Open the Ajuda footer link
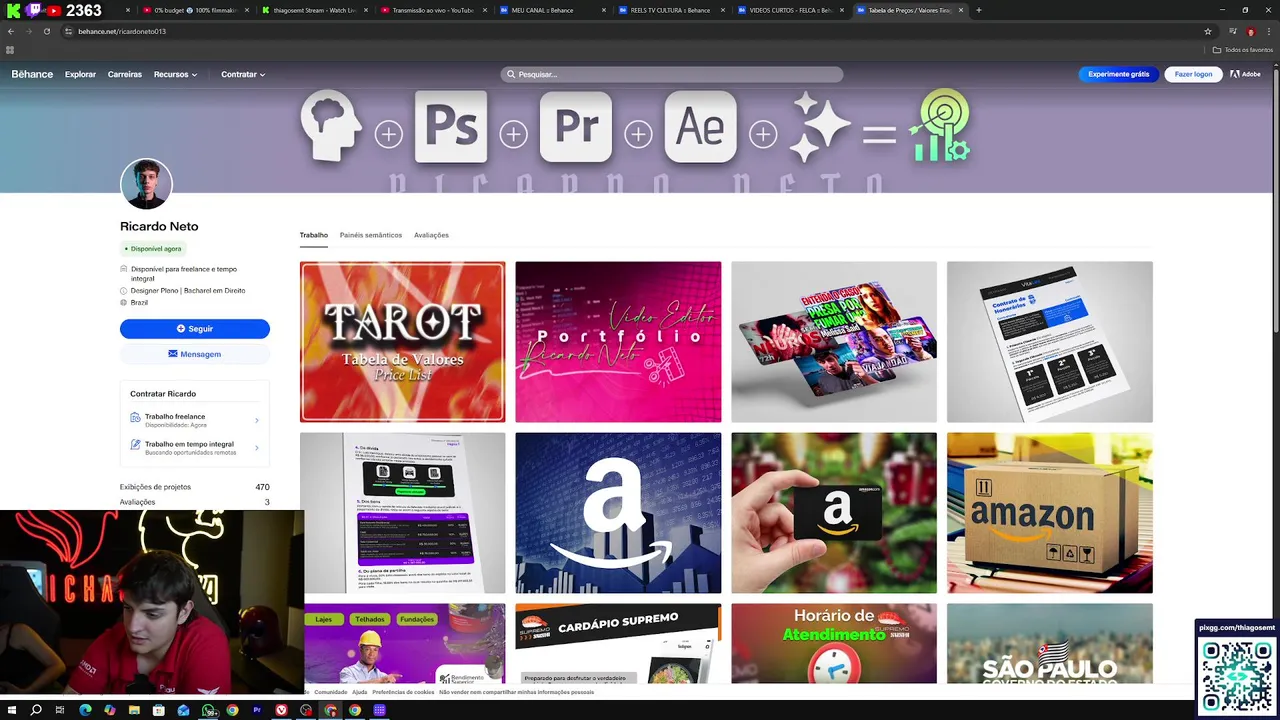The width and height of the screenshot is (1280, 720). (359, 692)
